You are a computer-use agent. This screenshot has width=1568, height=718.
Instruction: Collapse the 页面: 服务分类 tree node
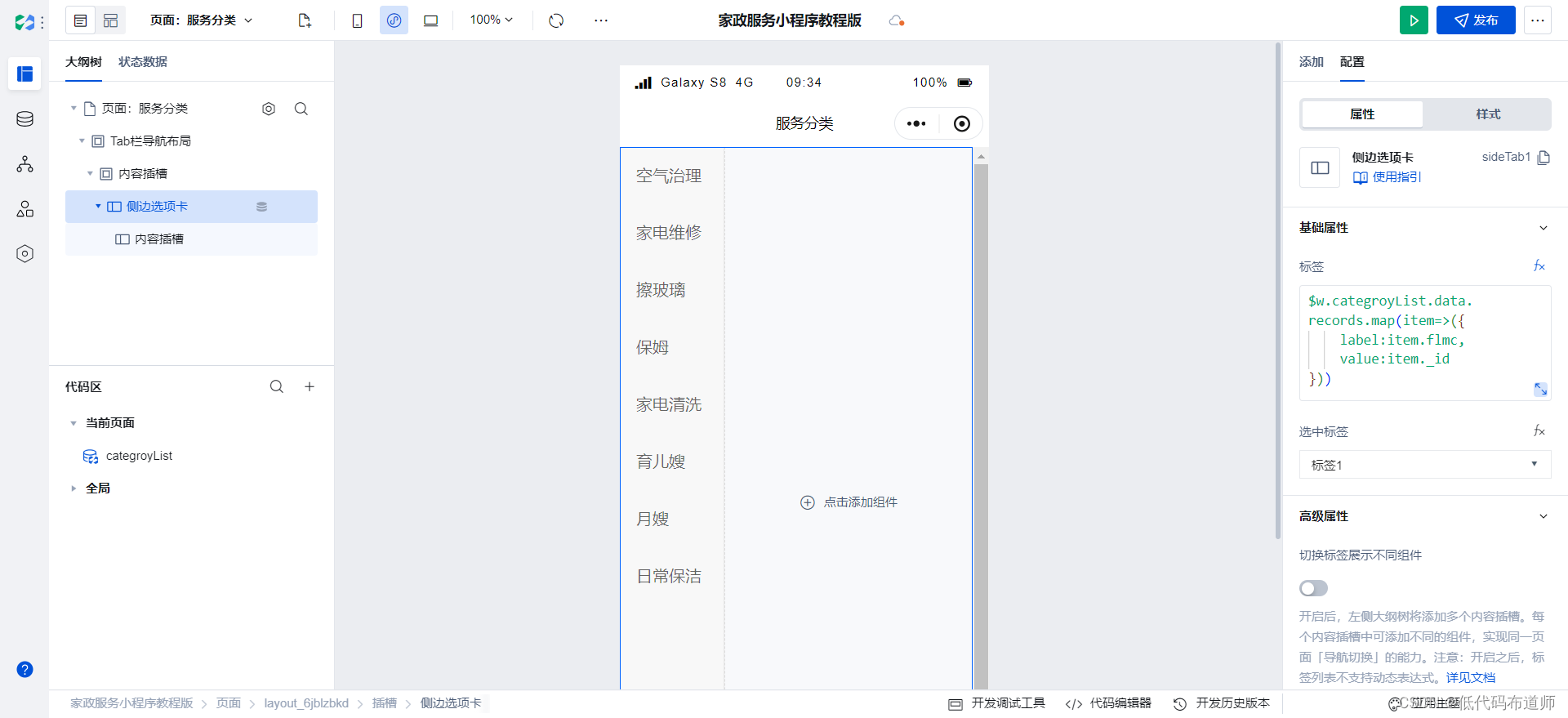point(73,109)
